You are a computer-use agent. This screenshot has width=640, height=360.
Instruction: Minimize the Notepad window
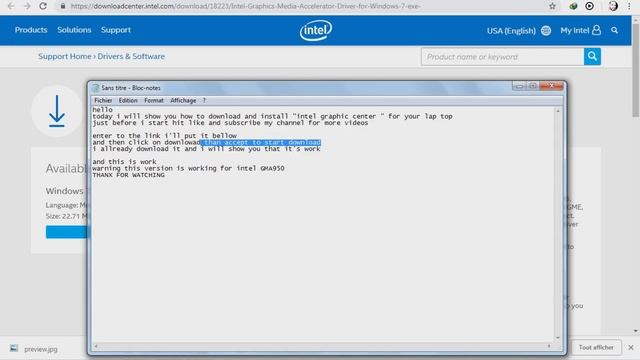pyautogui.click(x=519, y=86)
